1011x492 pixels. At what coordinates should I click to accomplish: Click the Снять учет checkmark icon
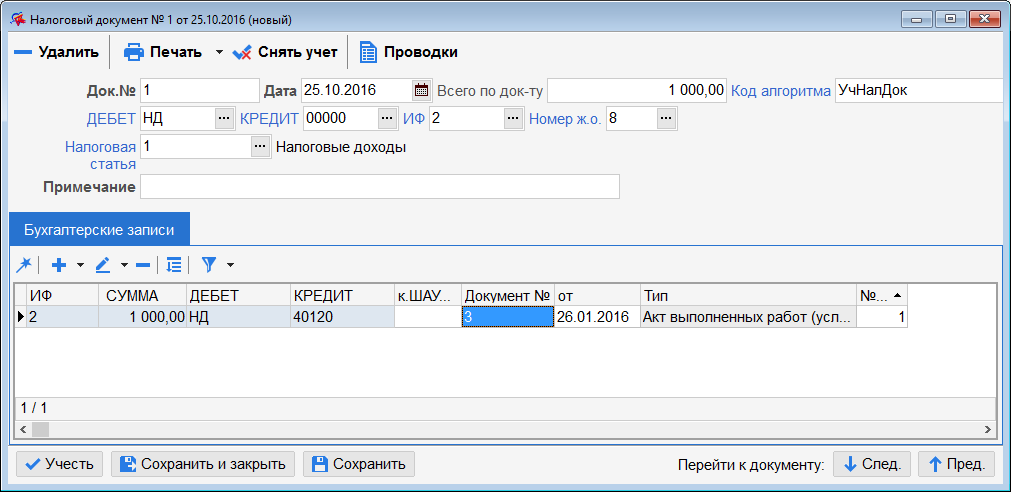click(242, 52)
